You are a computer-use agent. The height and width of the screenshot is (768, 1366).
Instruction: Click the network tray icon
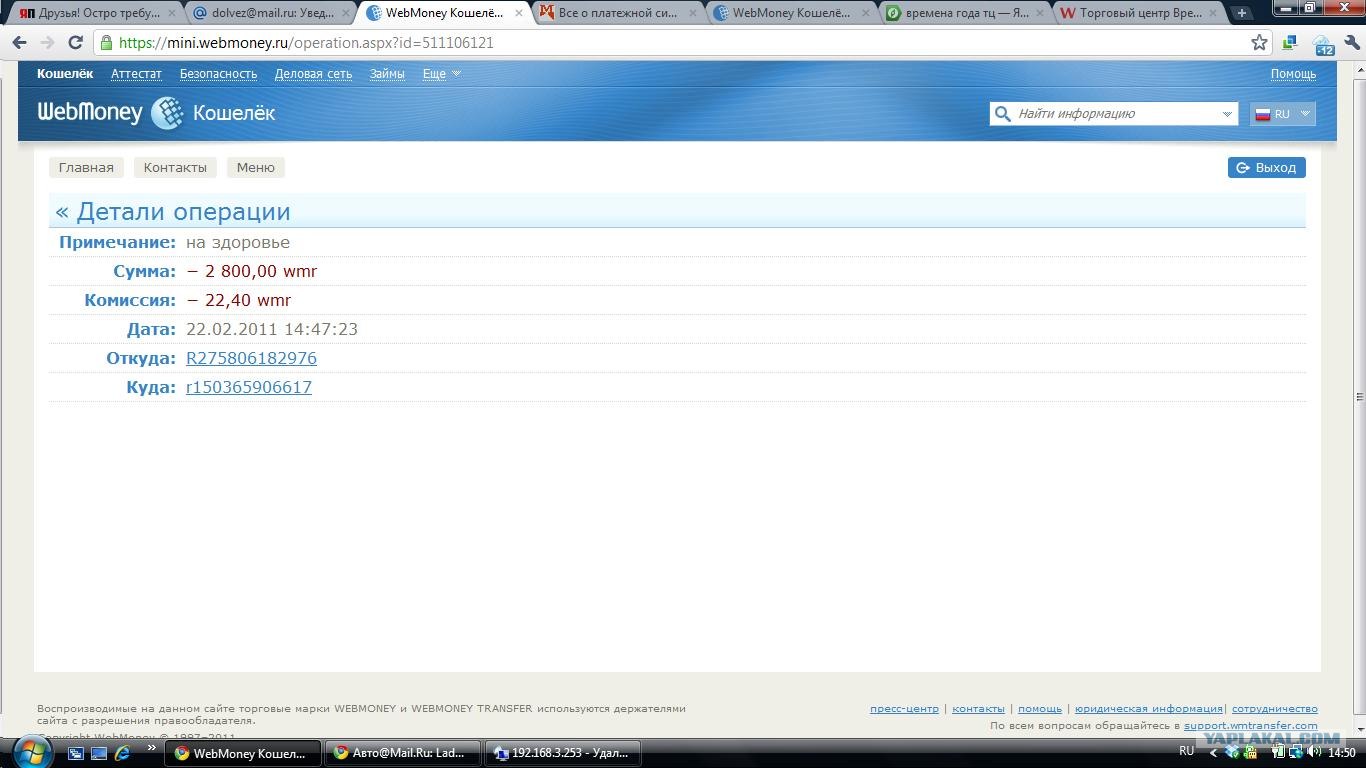tap(1297, 752)
